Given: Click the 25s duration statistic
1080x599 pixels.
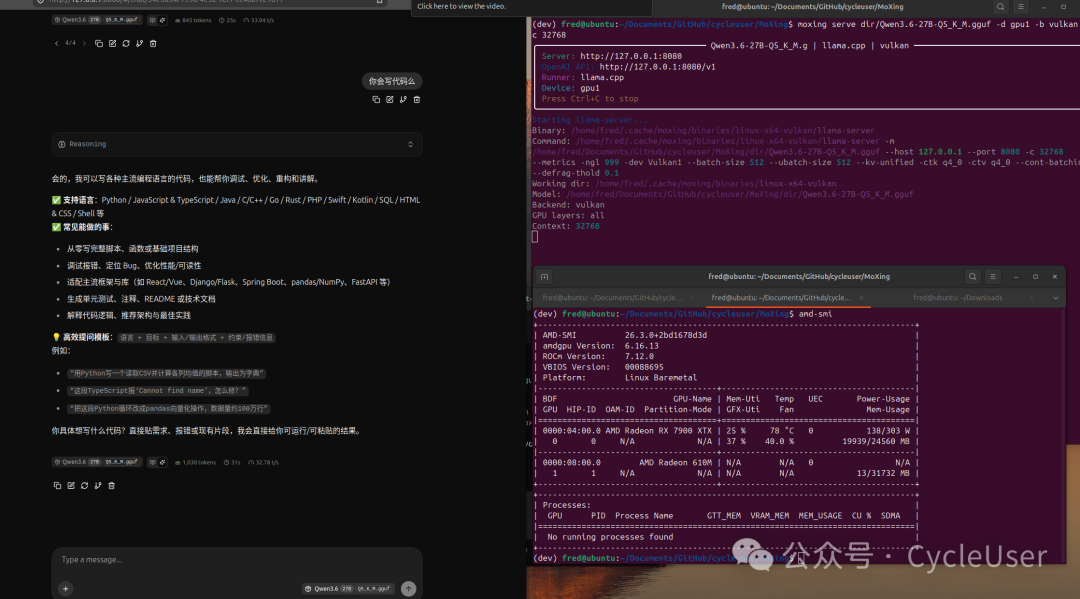Looking at the screenshot, I should click(x=227, y=20).
